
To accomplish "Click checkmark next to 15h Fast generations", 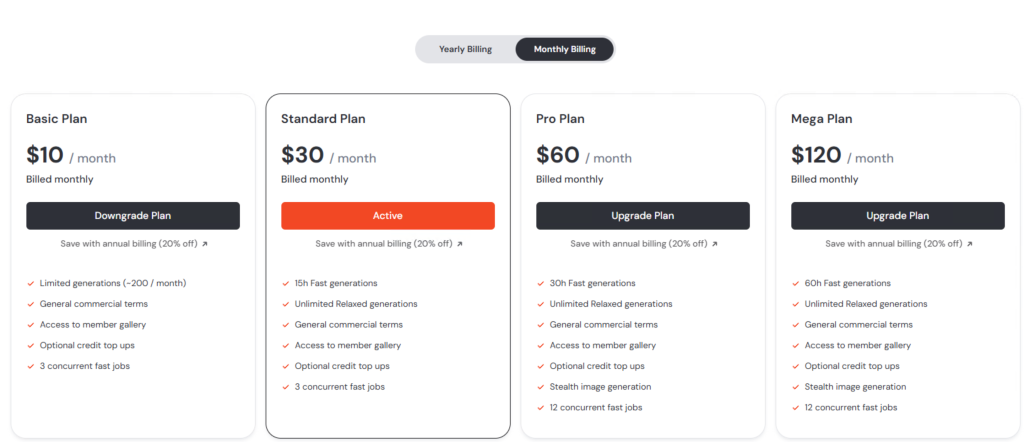I will coord(285,283).
